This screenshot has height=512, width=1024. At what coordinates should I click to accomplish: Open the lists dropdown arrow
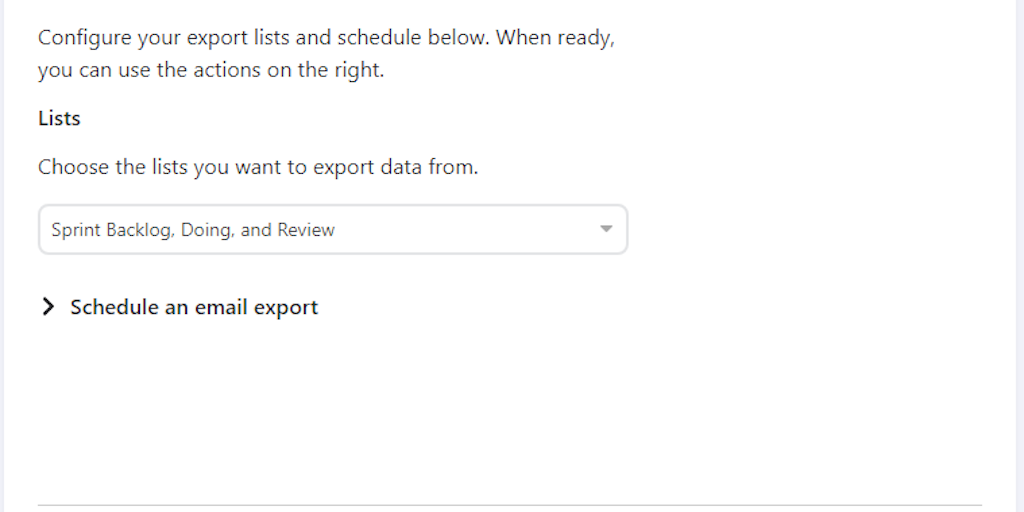[x=605, y=229]
